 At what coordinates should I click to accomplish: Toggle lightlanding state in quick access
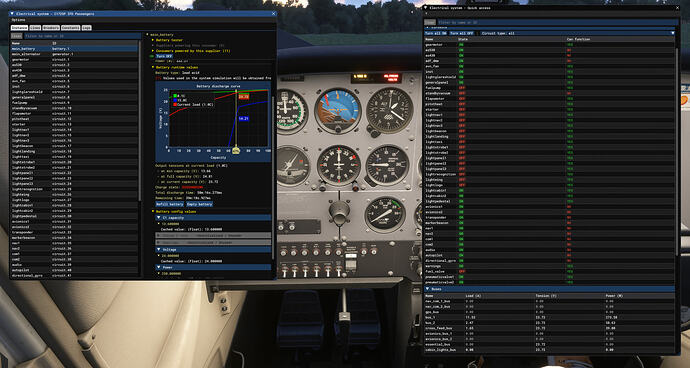pyautogui.click(x=462, y=136)
